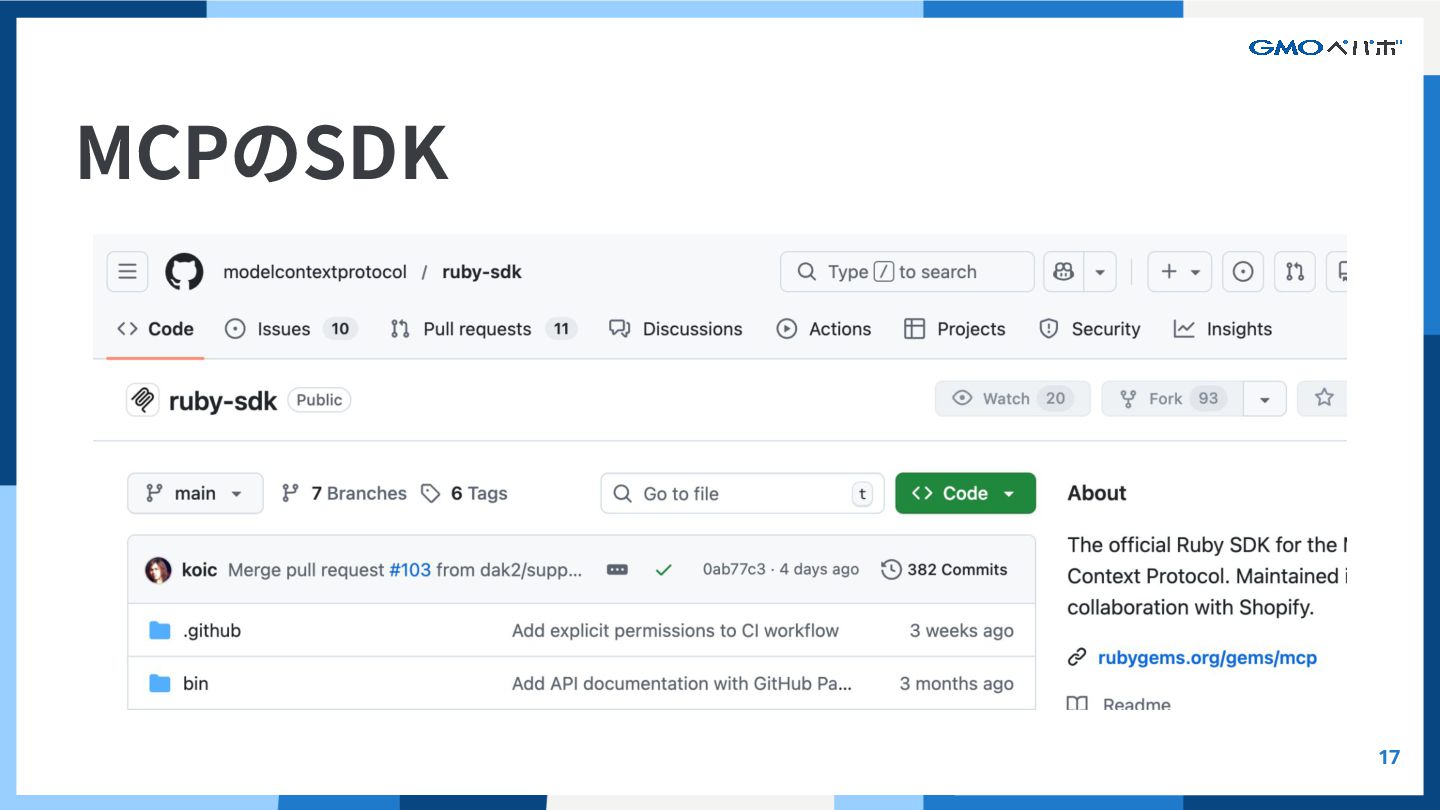Click the GitHub Octocat logo

(x=184, y=272)
